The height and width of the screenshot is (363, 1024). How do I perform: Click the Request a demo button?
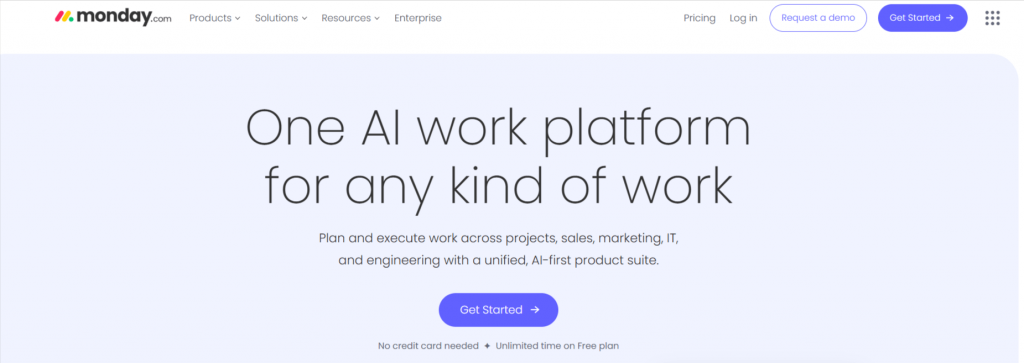(818, 18)
